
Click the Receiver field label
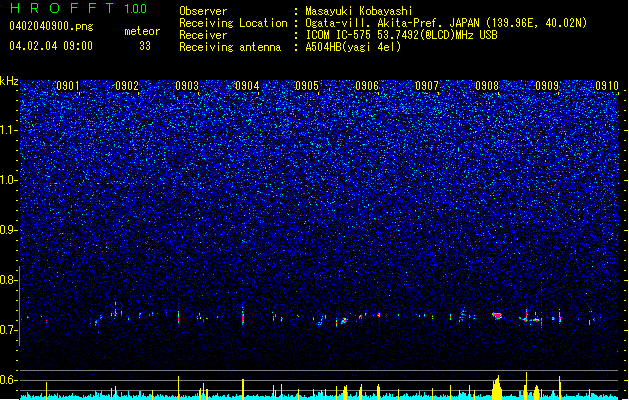pos(203,35)
